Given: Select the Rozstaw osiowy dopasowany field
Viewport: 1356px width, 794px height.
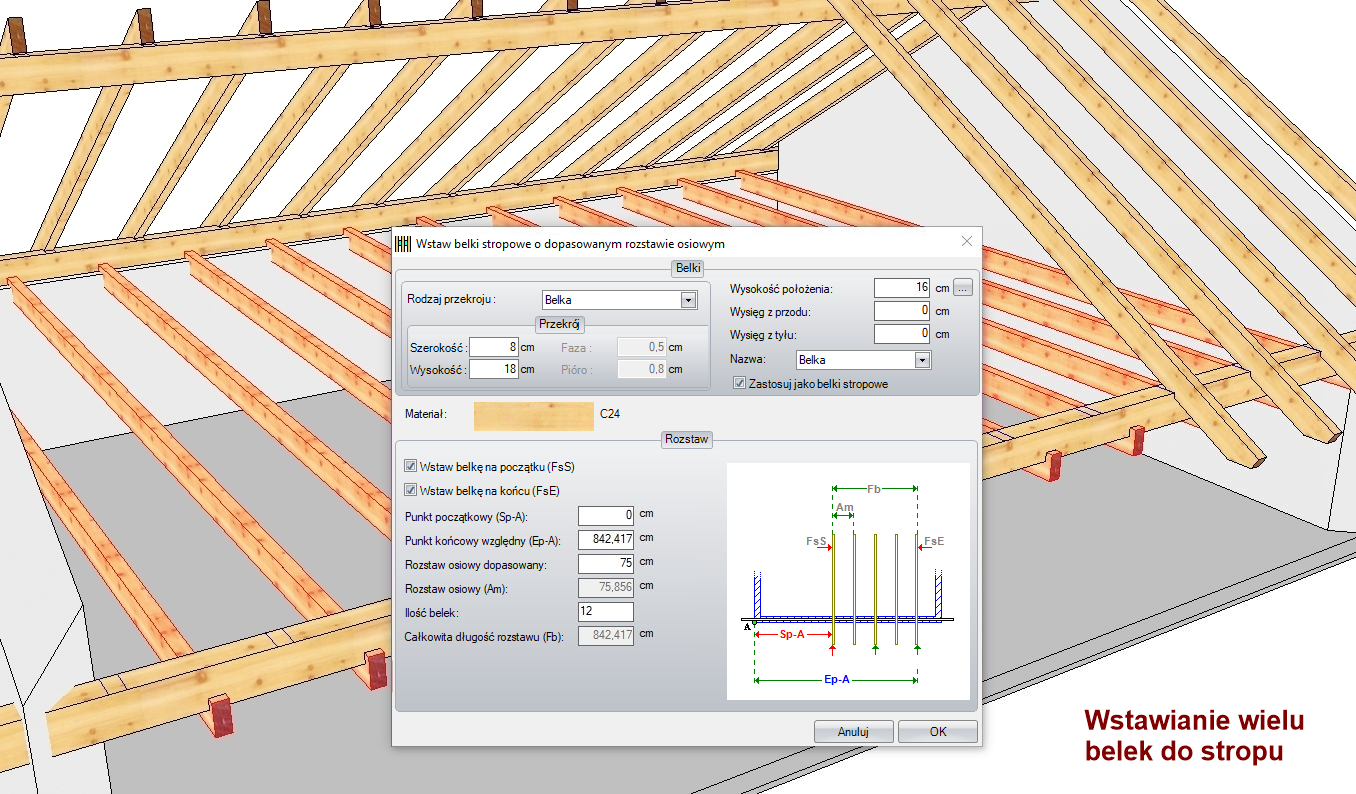Looking at the screenshot, I should tap(605, 564).
